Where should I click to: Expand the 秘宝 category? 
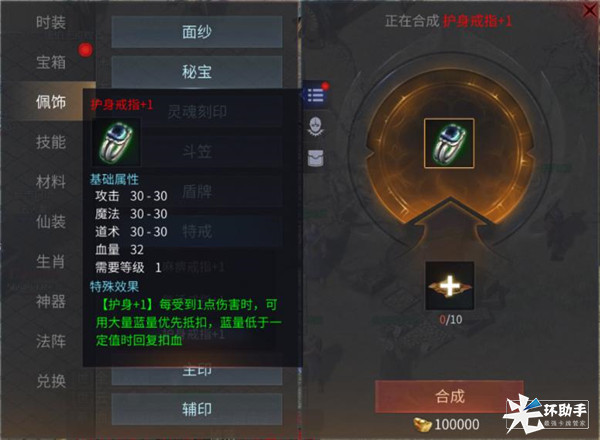(x=197, y=72)
